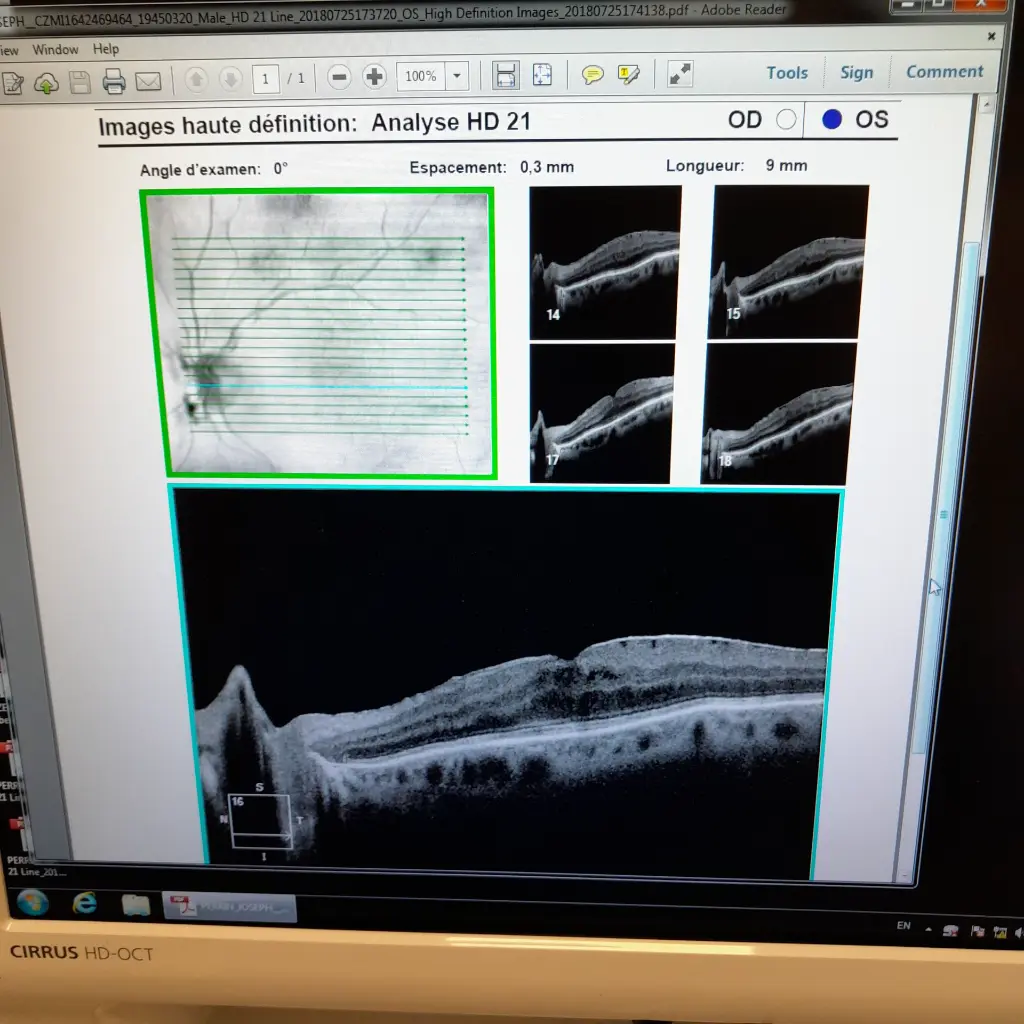
Task: Switch to read mode with the expand-arrows icon
Action: click(x=680, y=73)
